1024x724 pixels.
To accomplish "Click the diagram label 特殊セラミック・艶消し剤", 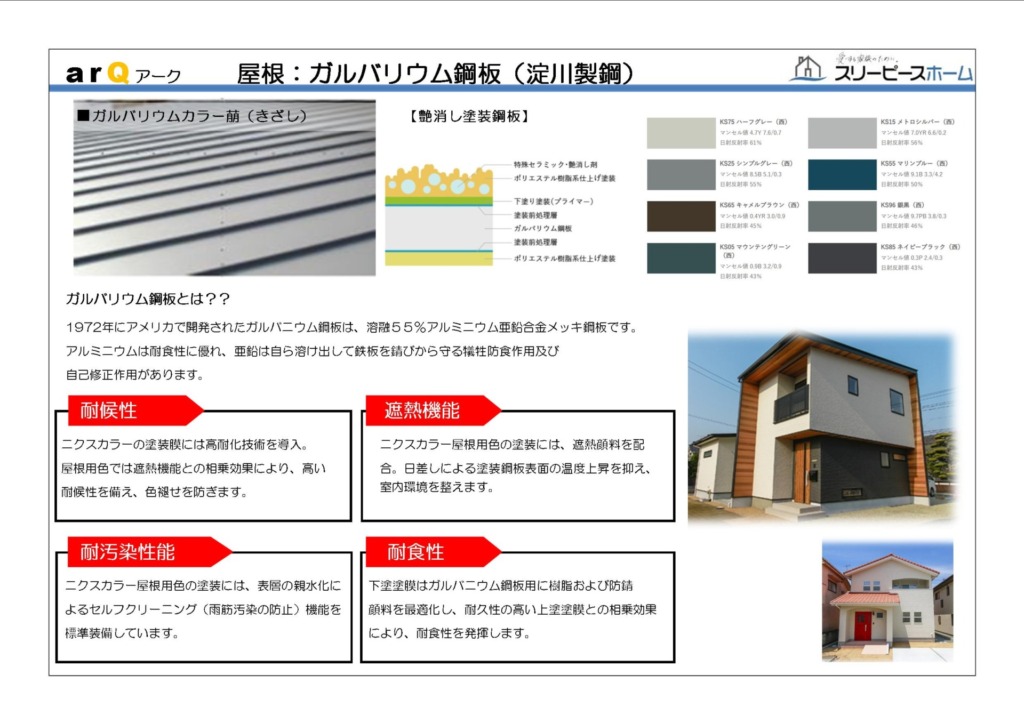I will (555, 165).
